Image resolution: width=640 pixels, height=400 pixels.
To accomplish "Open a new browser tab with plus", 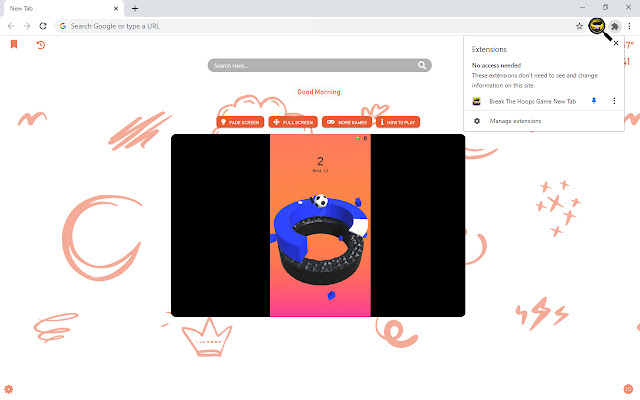I will (135, 8).
